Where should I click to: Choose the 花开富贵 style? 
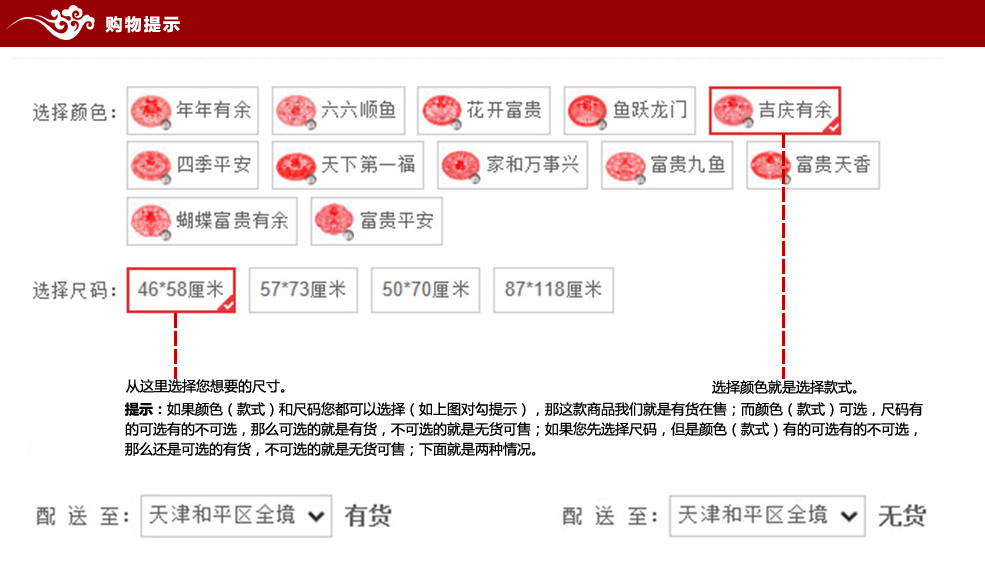click(484, 111)
